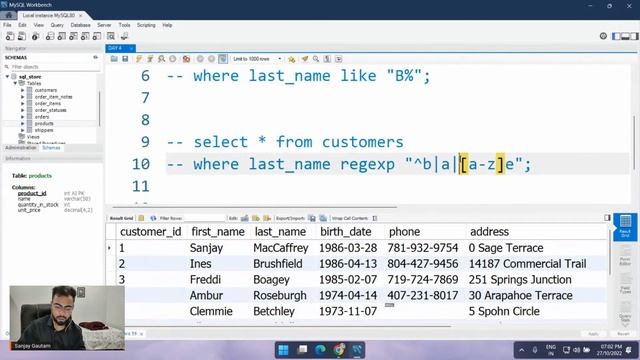Click the reconnect to DBMS icon
Viewport: 640px width, 360px height.
tap(124, 36)
